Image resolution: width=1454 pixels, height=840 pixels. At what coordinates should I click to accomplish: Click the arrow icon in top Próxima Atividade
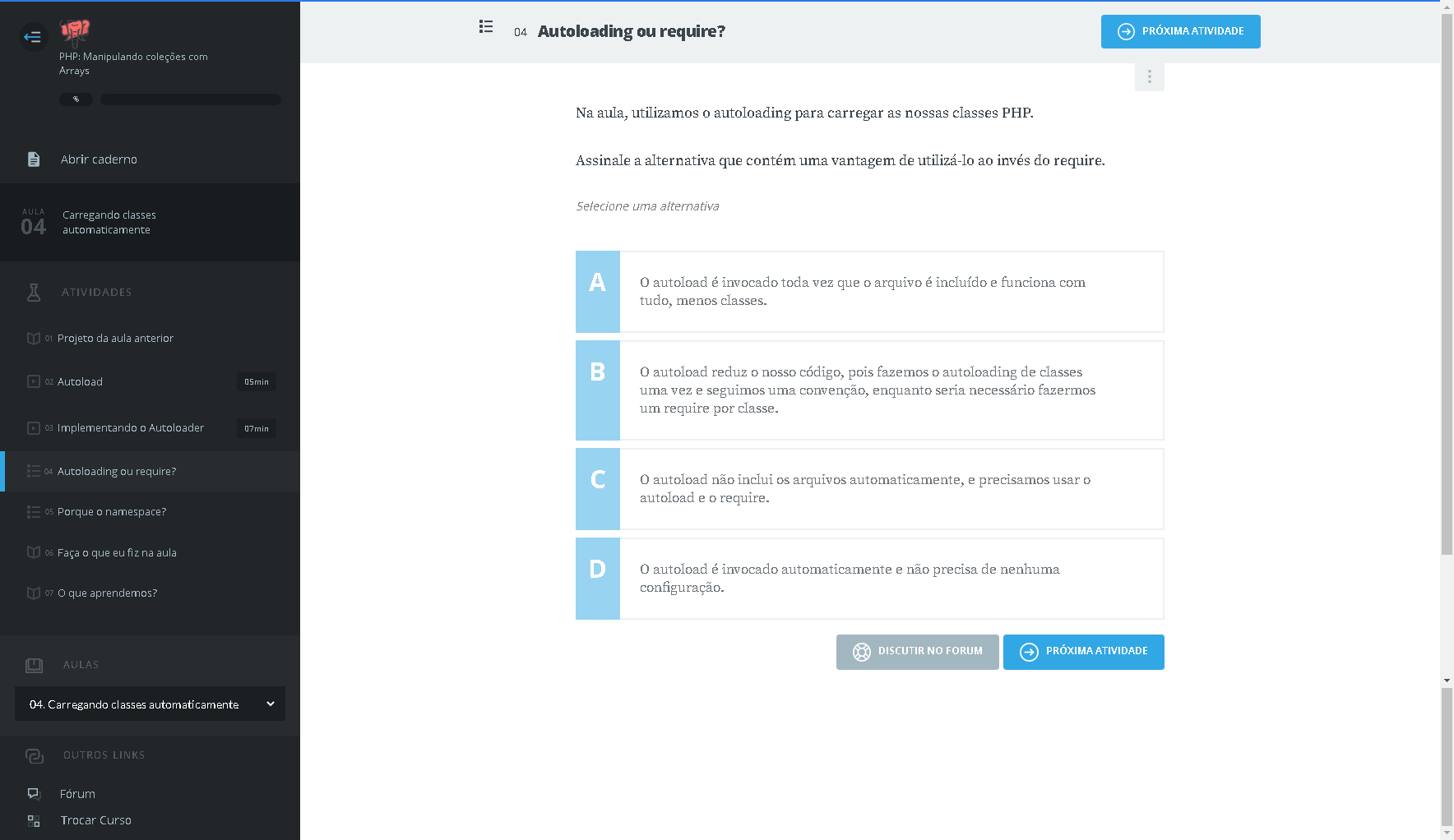coord(1126,31)
